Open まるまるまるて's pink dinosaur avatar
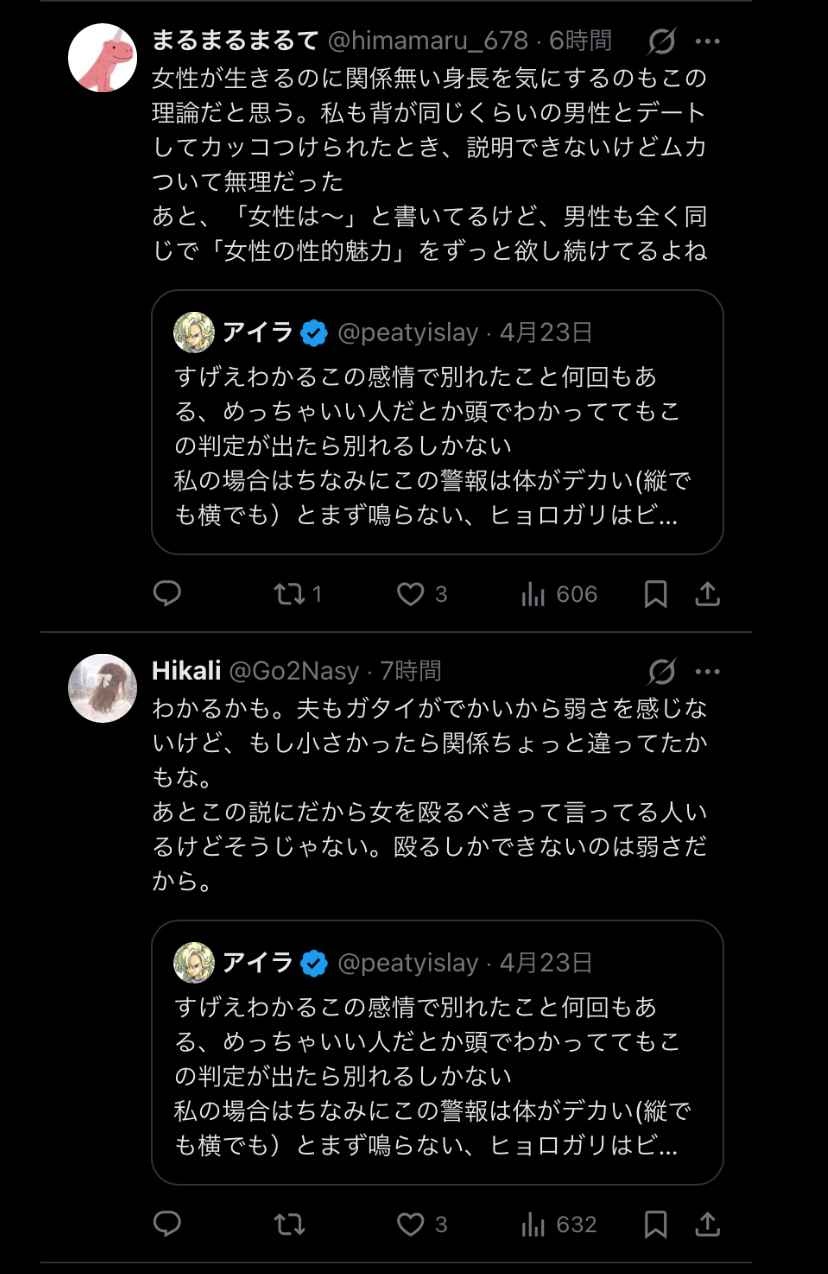The image size is (828, 1274). click(x=102, y=58)
